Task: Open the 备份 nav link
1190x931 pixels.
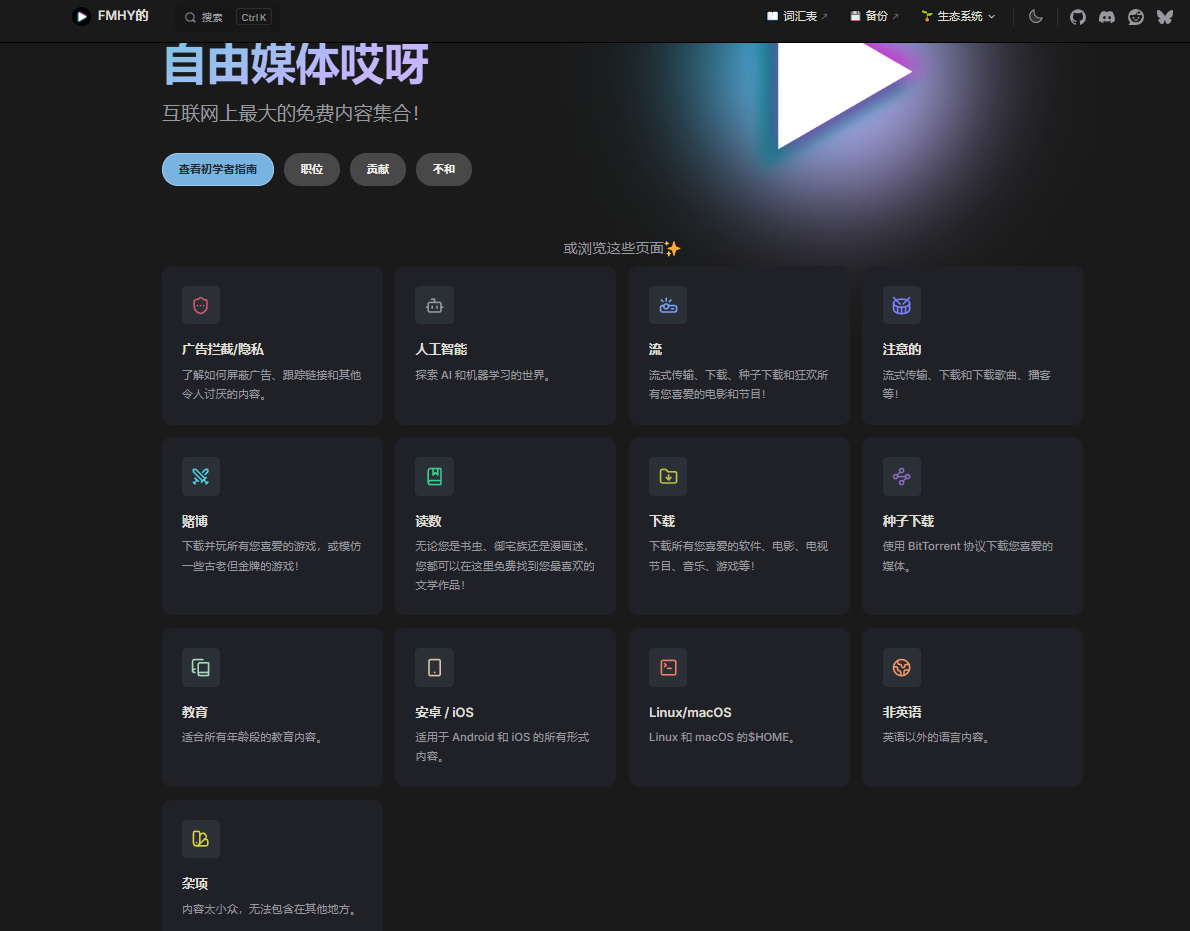Action: (874, 16)
